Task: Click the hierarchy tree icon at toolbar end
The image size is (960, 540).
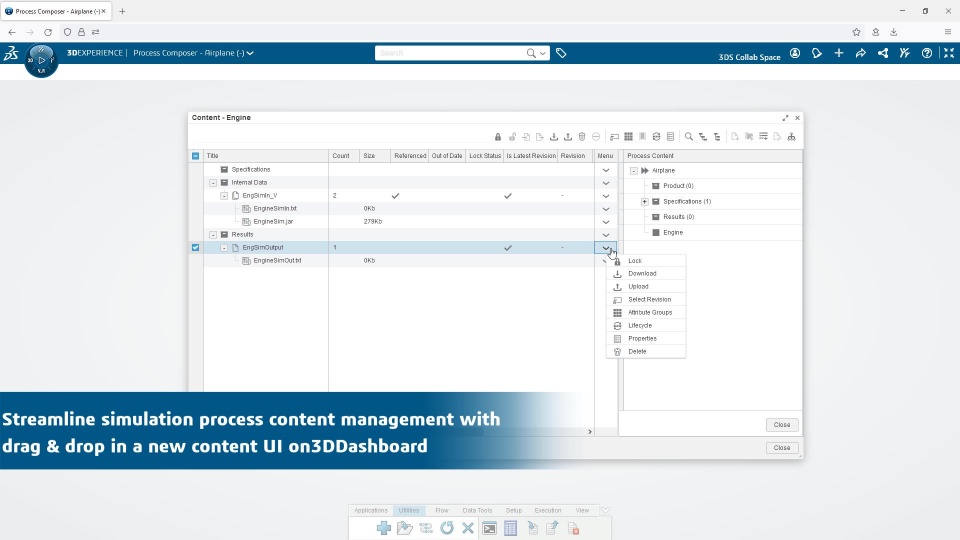Action: pyautogui.click(x=791, y=137)
